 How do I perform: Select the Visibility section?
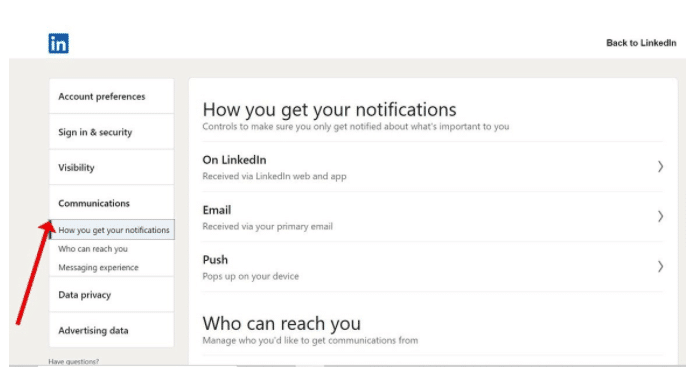[x=112, y=167]
